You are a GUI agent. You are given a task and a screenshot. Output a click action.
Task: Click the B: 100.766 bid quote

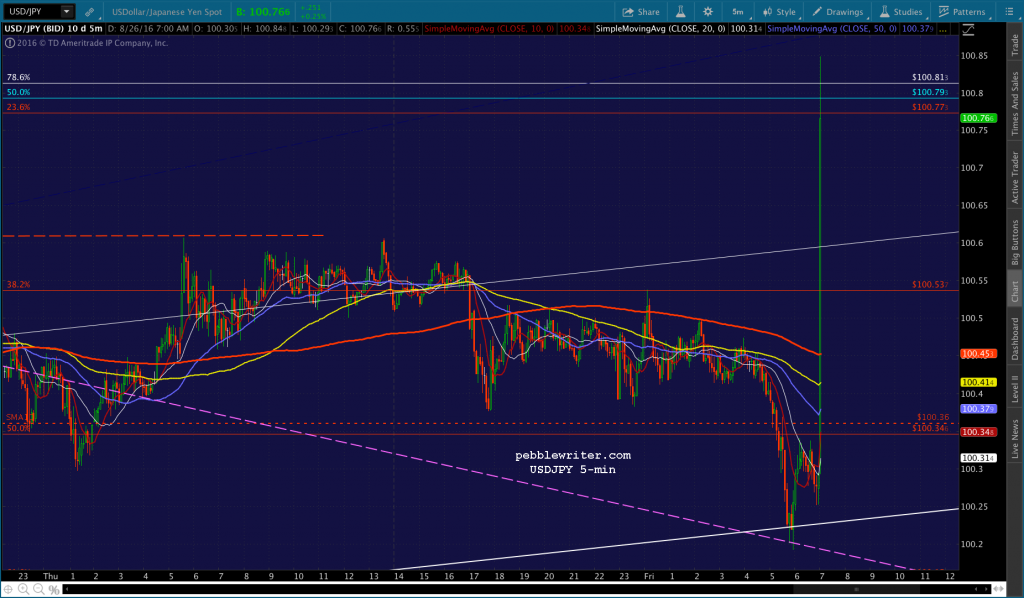(263, 12)
